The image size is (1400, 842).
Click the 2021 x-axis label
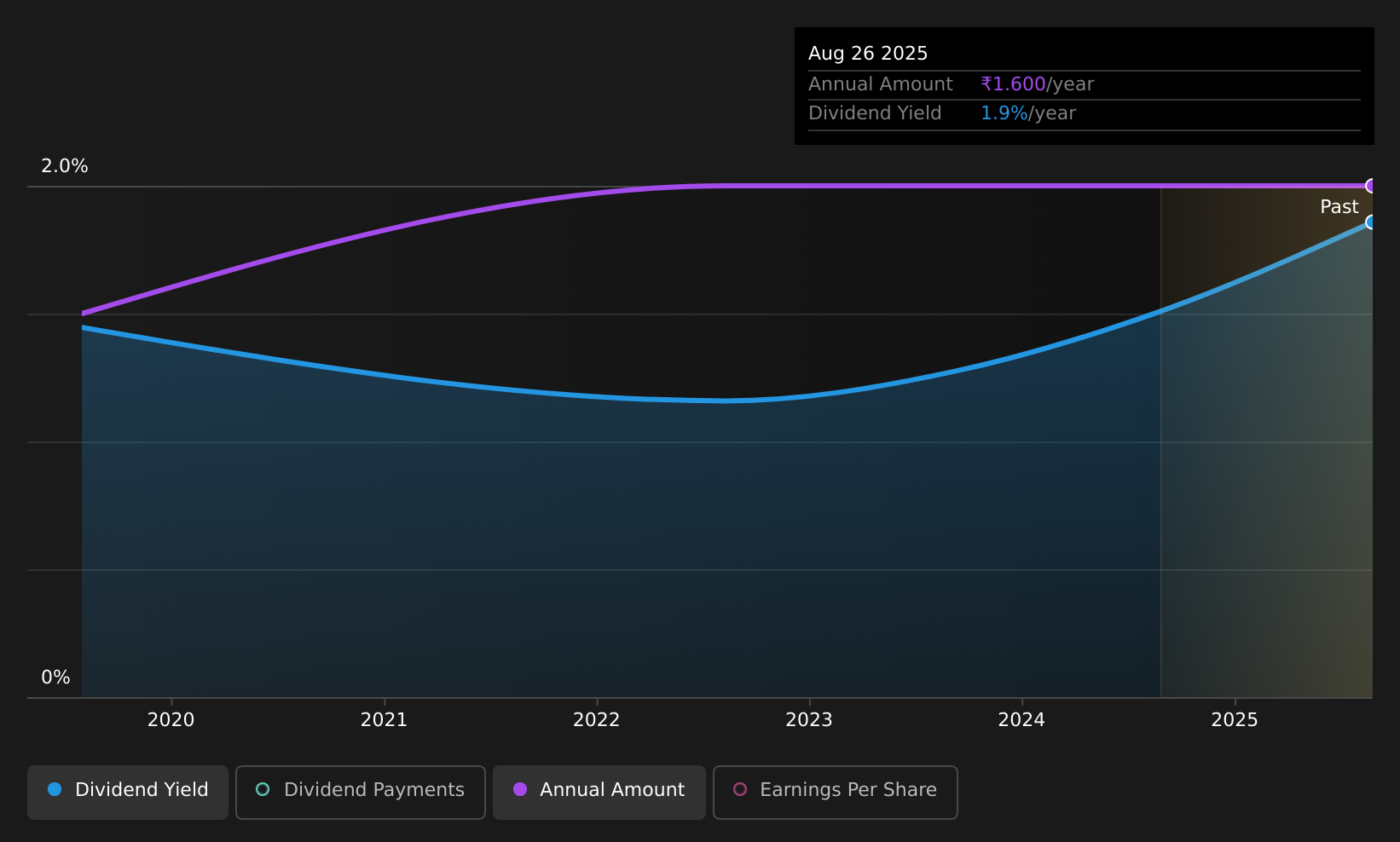coord(385,720)
